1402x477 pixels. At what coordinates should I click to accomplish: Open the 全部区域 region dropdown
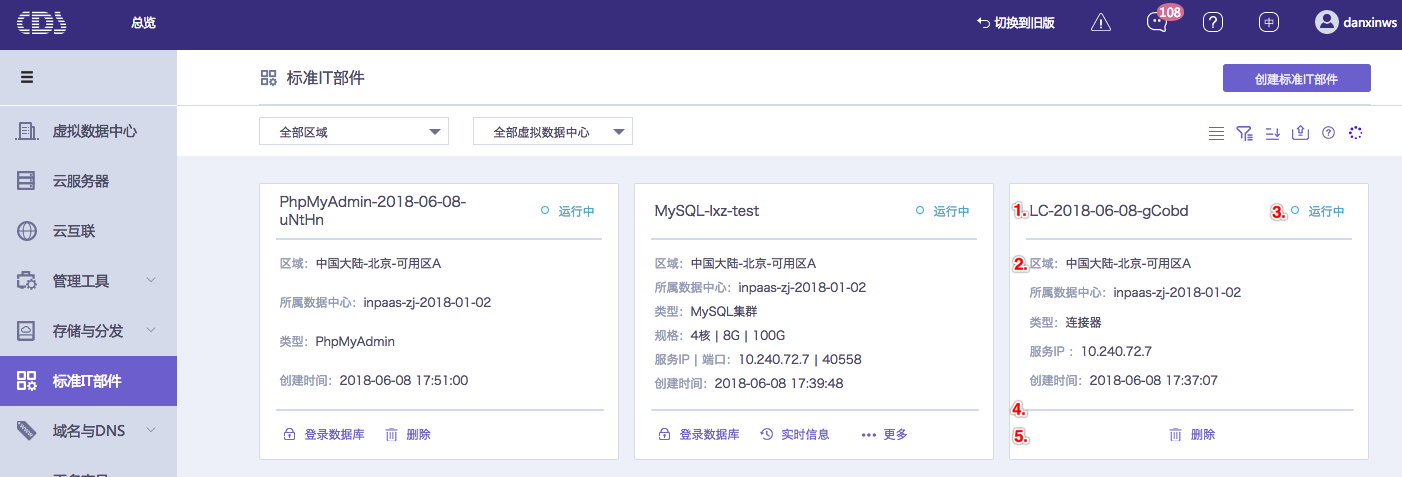click(x=354, y=131)
